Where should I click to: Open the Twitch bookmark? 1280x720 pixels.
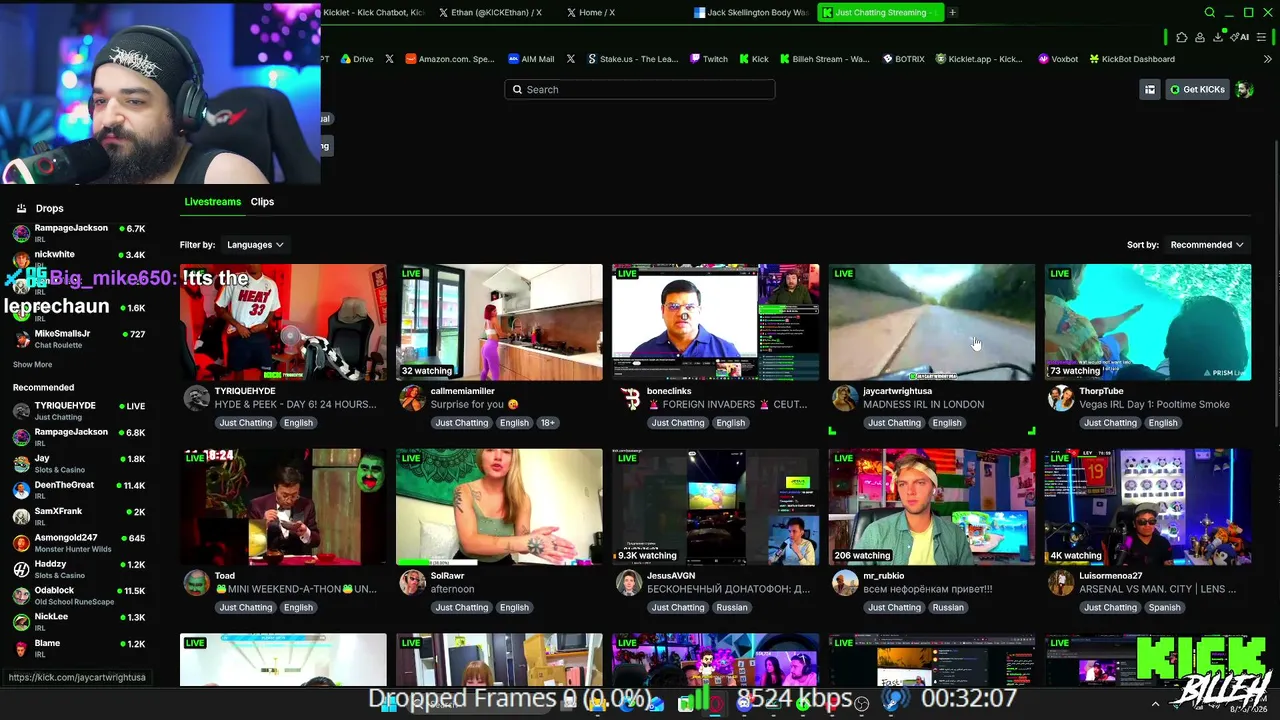(709, 59)
